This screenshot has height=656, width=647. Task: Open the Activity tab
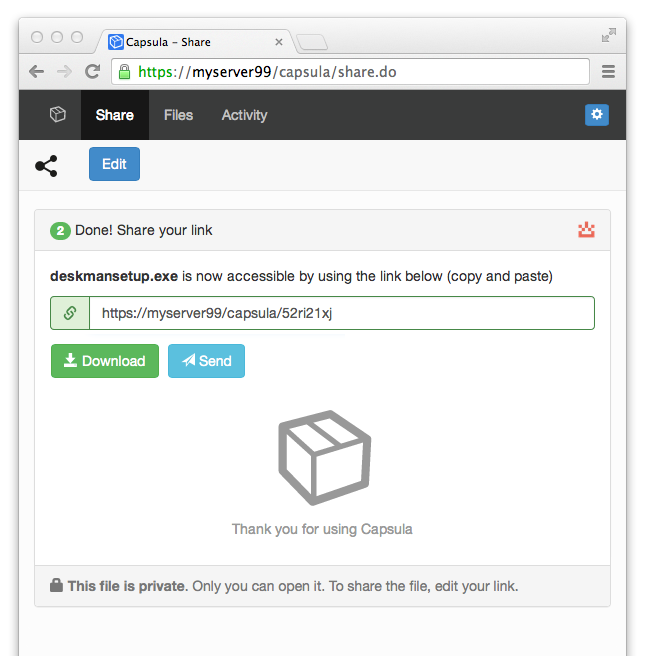tap(244, 115)
